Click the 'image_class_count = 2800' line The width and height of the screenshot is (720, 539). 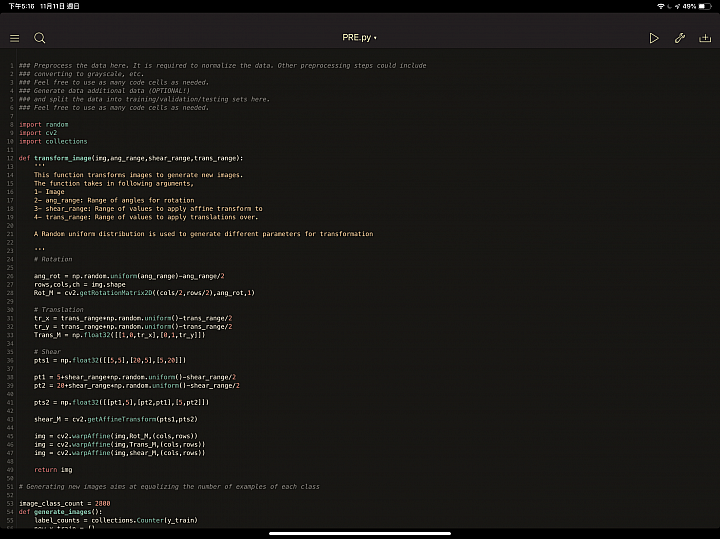coord(64,504)
